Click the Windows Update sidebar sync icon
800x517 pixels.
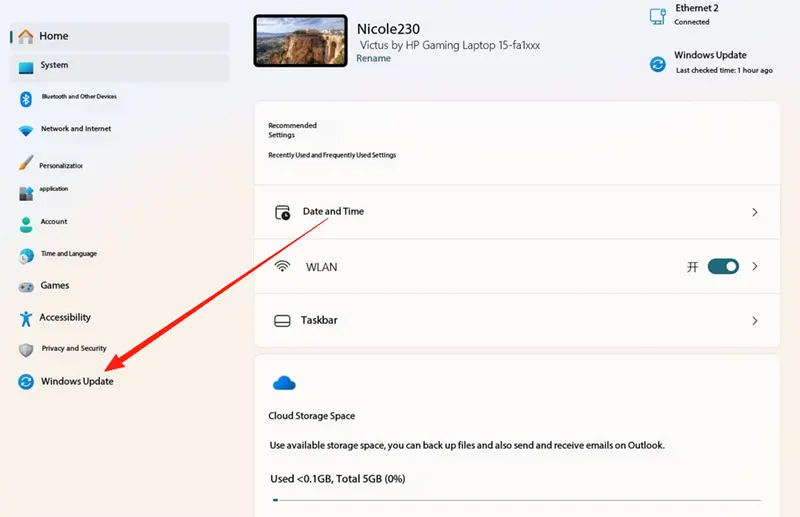pyautogui.click(x=26, y=381)
